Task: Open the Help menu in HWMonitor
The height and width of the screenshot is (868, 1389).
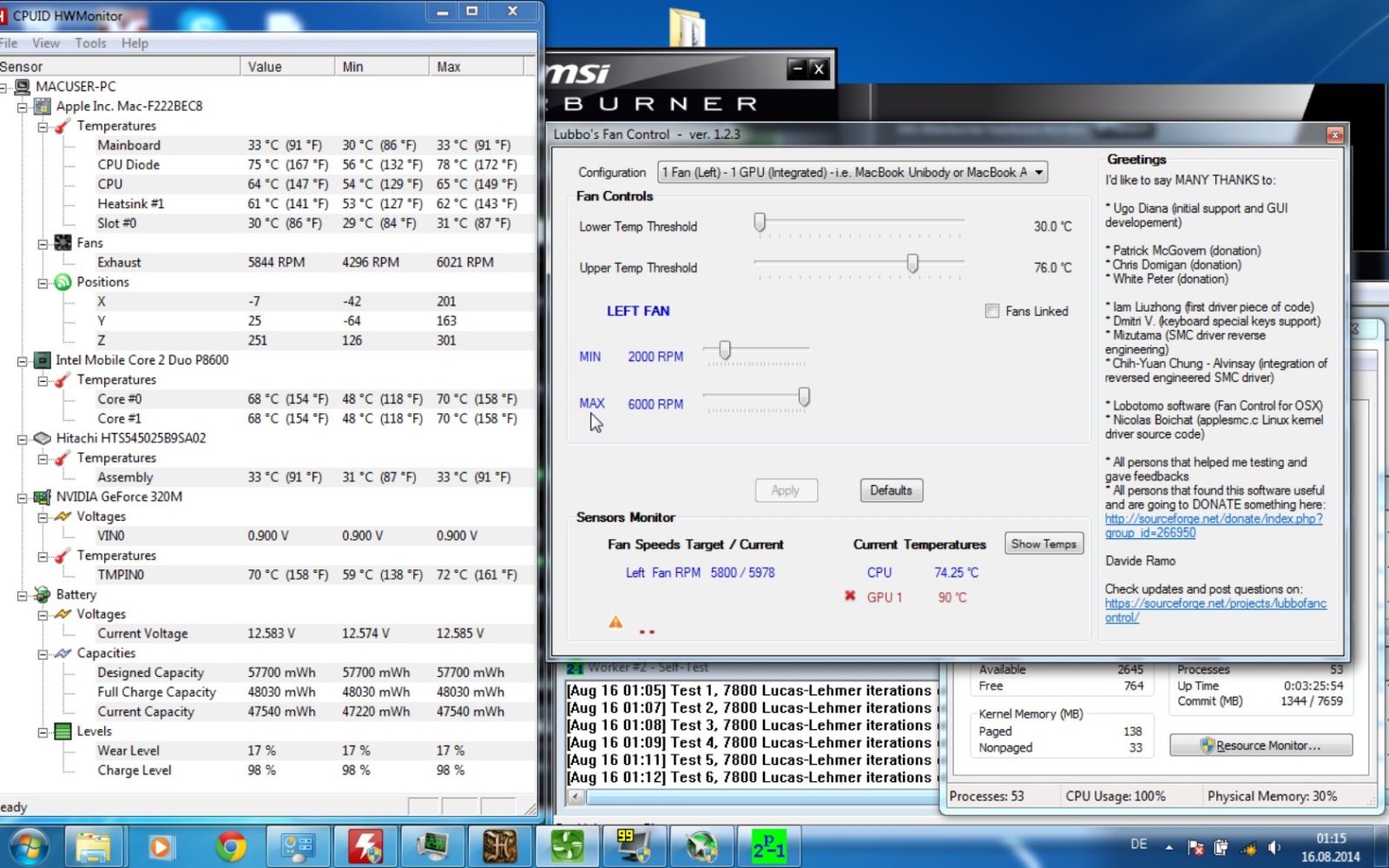Action: pos(135,43)
